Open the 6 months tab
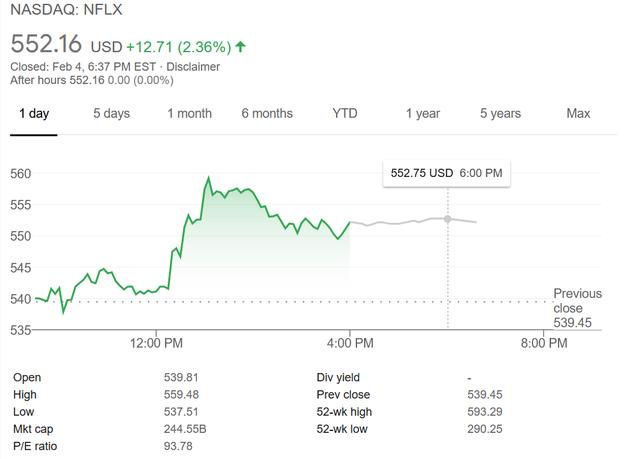 pos(267,113)
